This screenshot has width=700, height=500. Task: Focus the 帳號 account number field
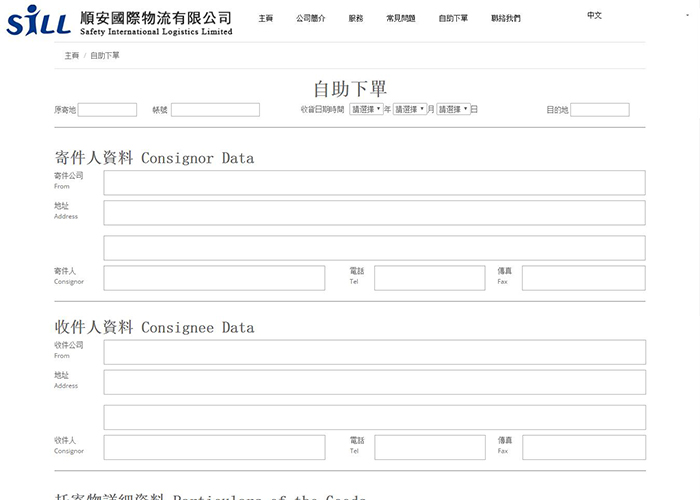tap(215, 110)
